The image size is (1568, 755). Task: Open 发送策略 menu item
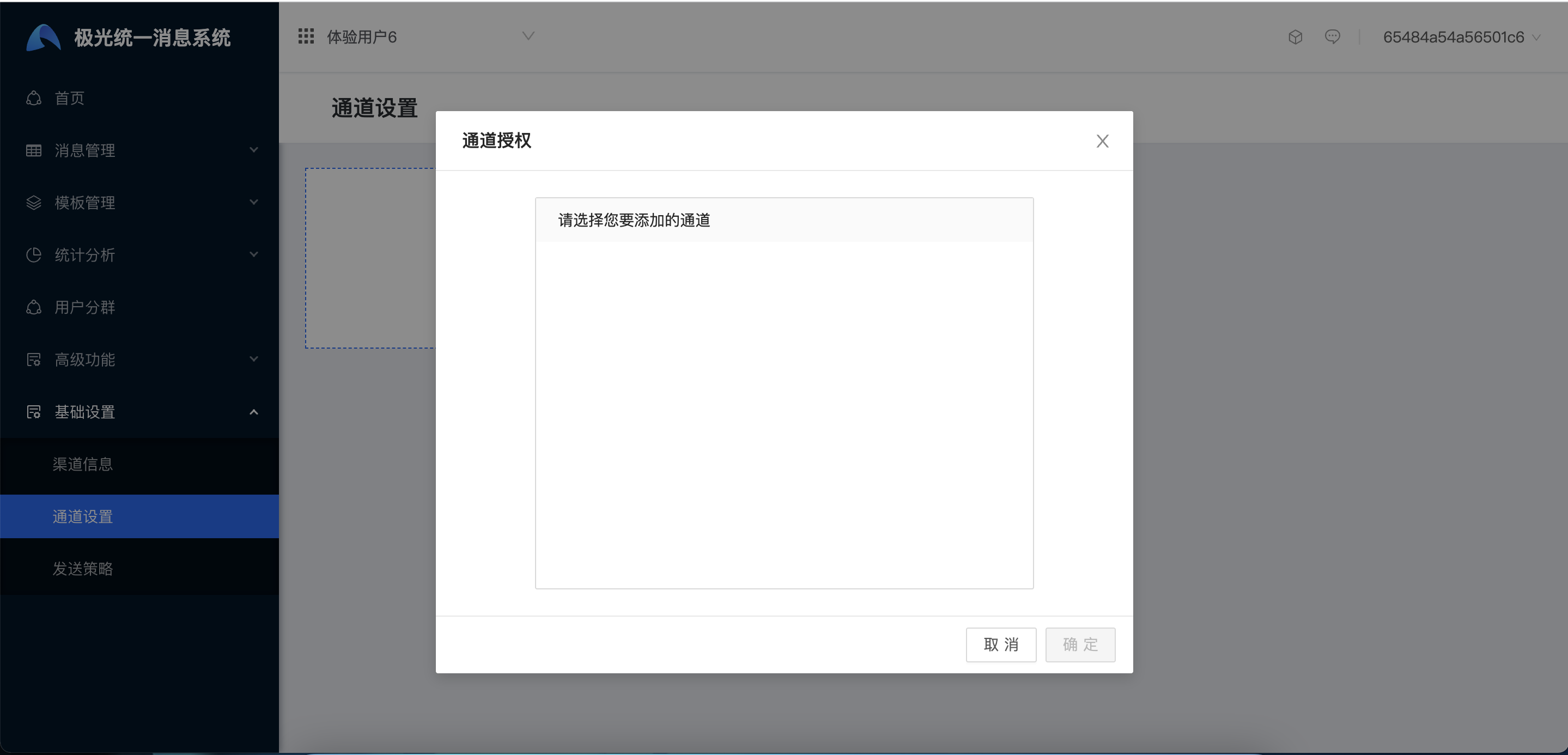83,569
